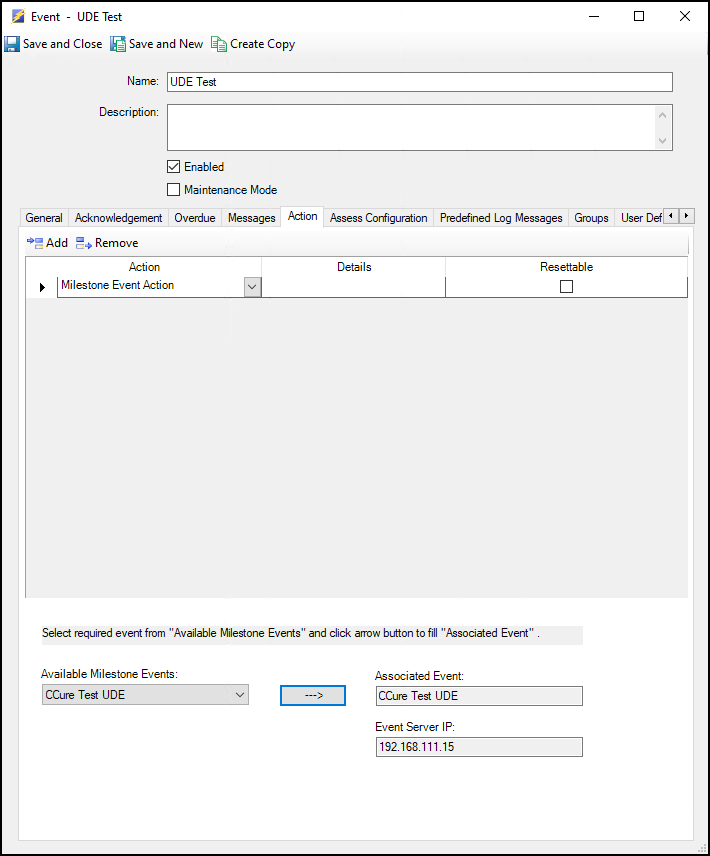
Task: Select row using the row pointer arrow
Action: click(x=42, y=287)
